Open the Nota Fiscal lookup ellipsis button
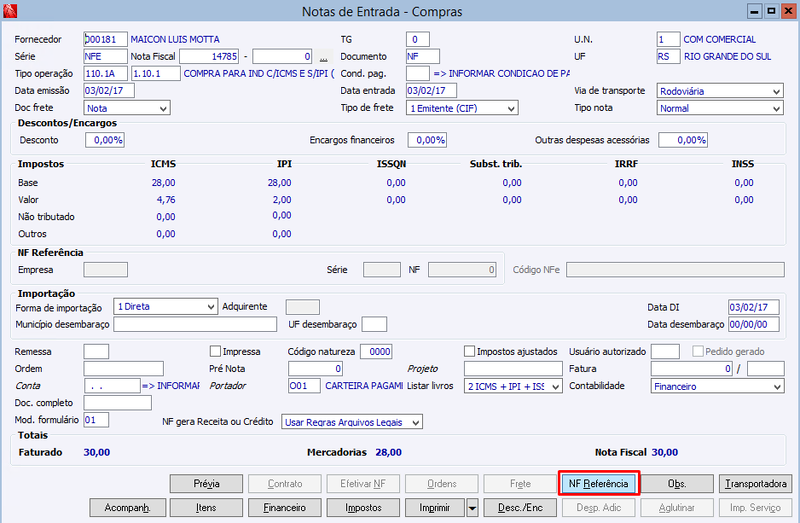 coord(323,57)
